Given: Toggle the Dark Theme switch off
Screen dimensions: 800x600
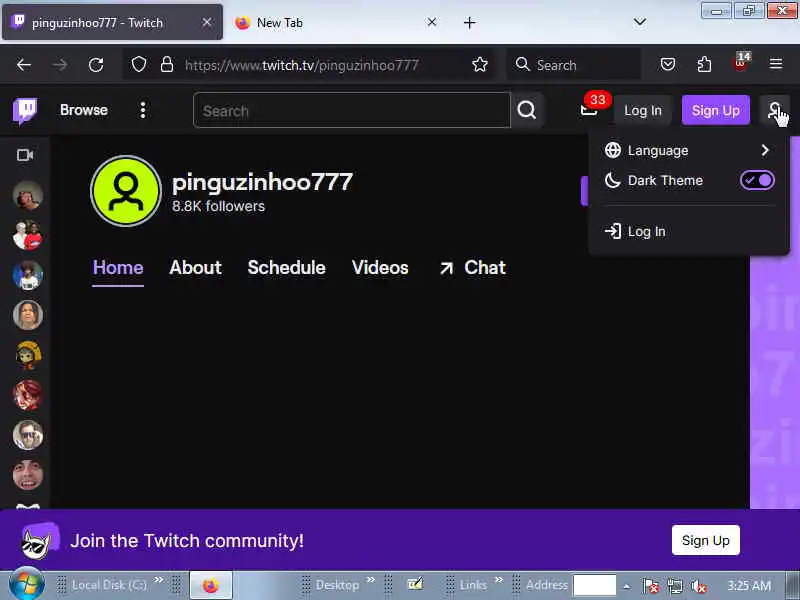Looking at the screenshot, I should 757,180.
